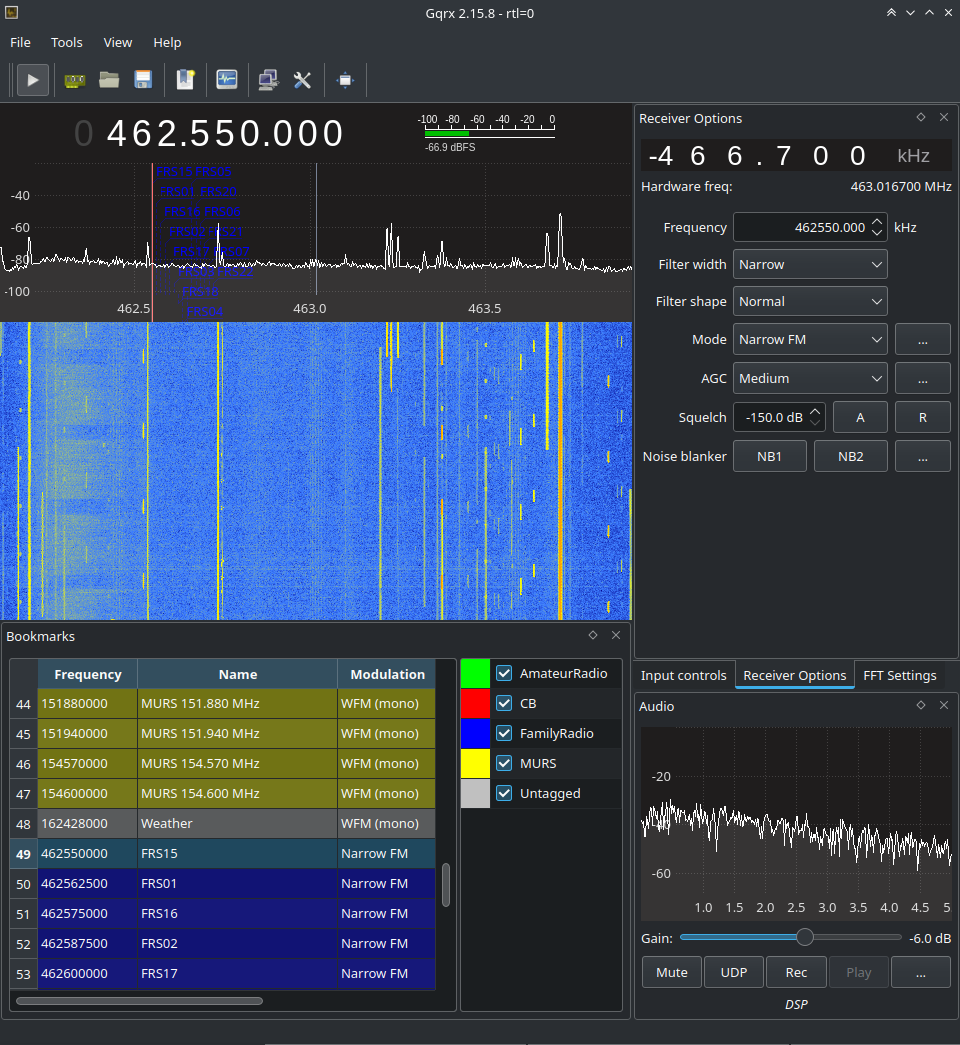Click the Rec button in Audio panel
Image resolution: width=960 pixels, height=1045 pixels.
click(x=796, y=973)
